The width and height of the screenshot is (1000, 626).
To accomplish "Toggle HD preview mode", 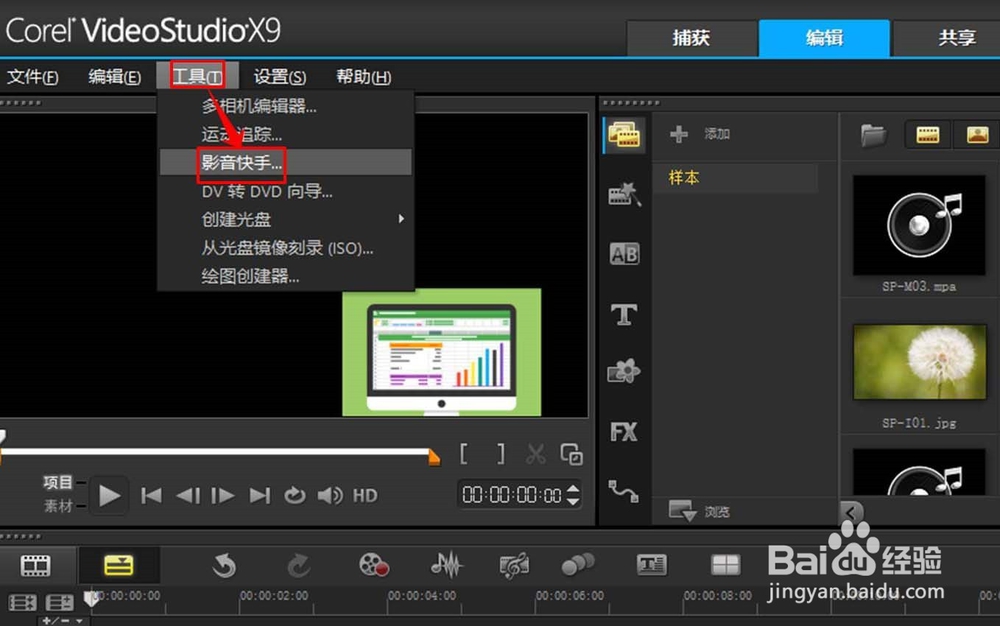I will (x=365, y=495).
